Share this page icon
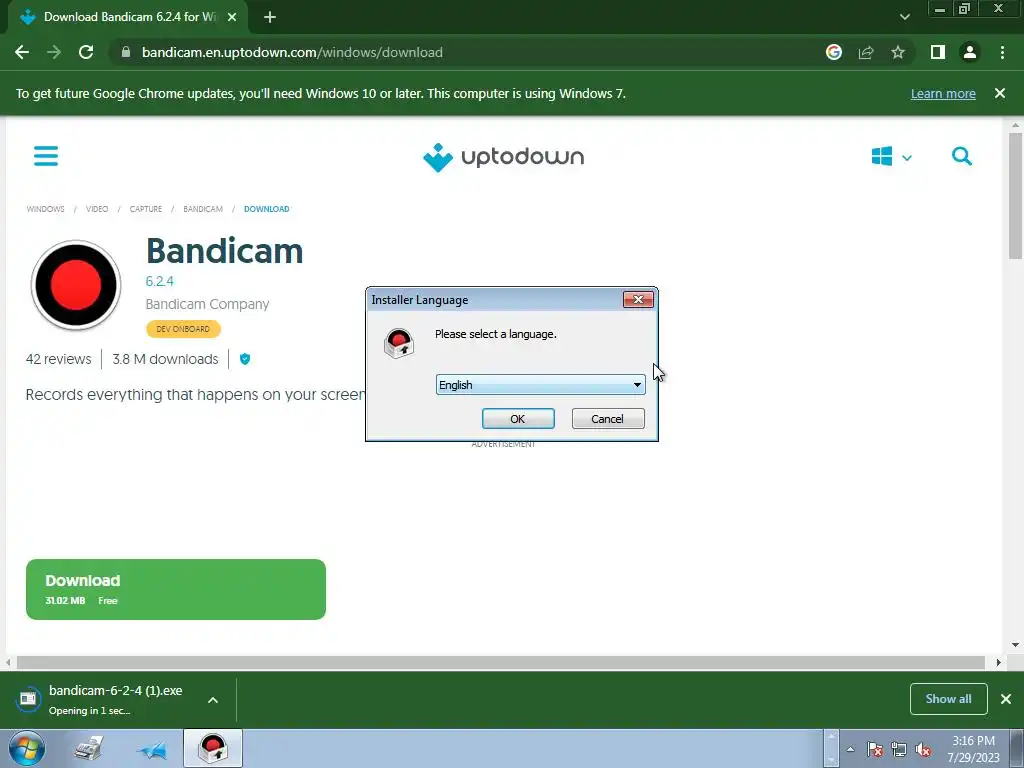1024x768 pixels. (x=866, y=52)
